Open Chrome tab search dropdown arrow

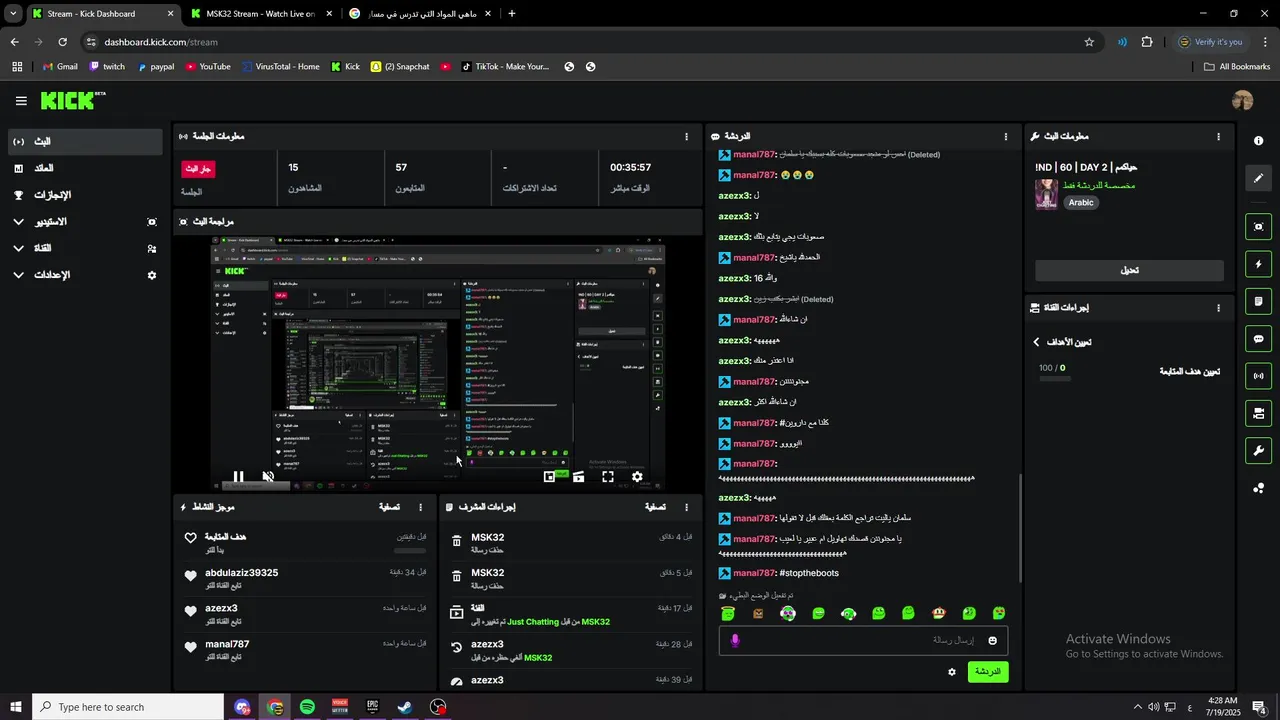(x=13, y=14)
